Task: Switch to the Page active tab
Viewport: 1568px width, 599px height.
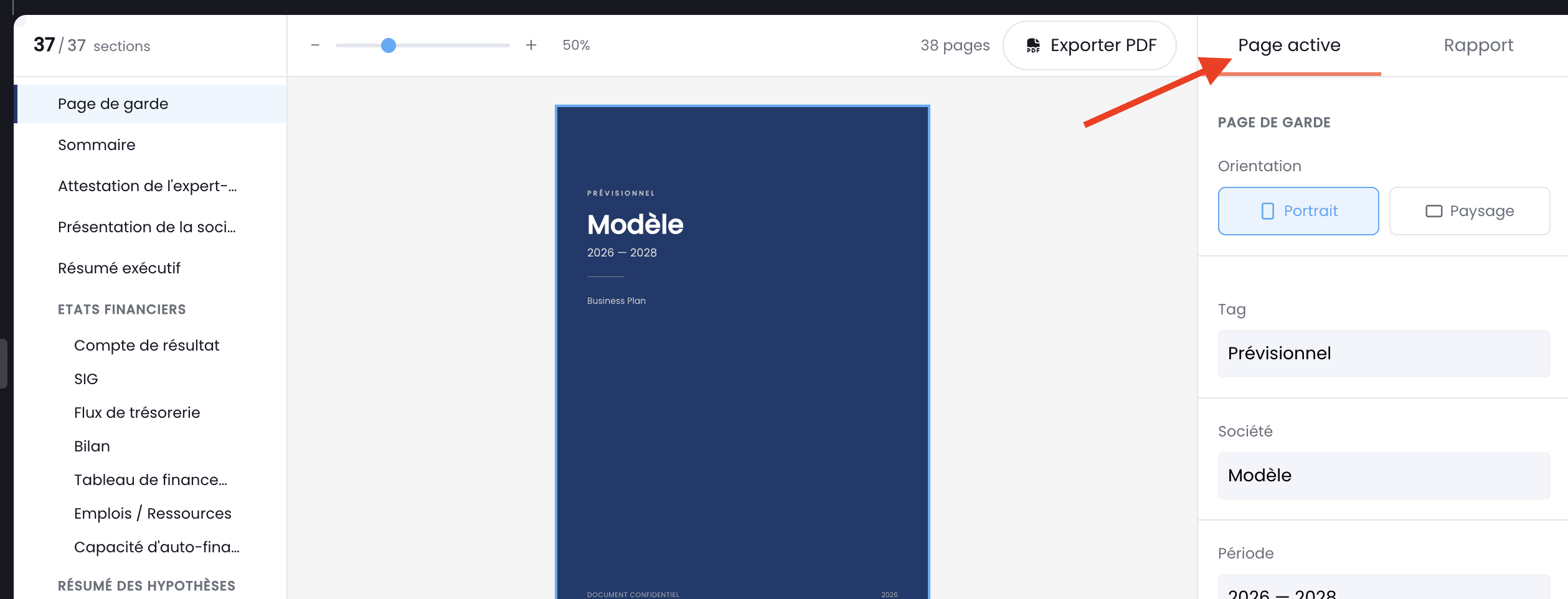Action: click(x=1289, y=45)
